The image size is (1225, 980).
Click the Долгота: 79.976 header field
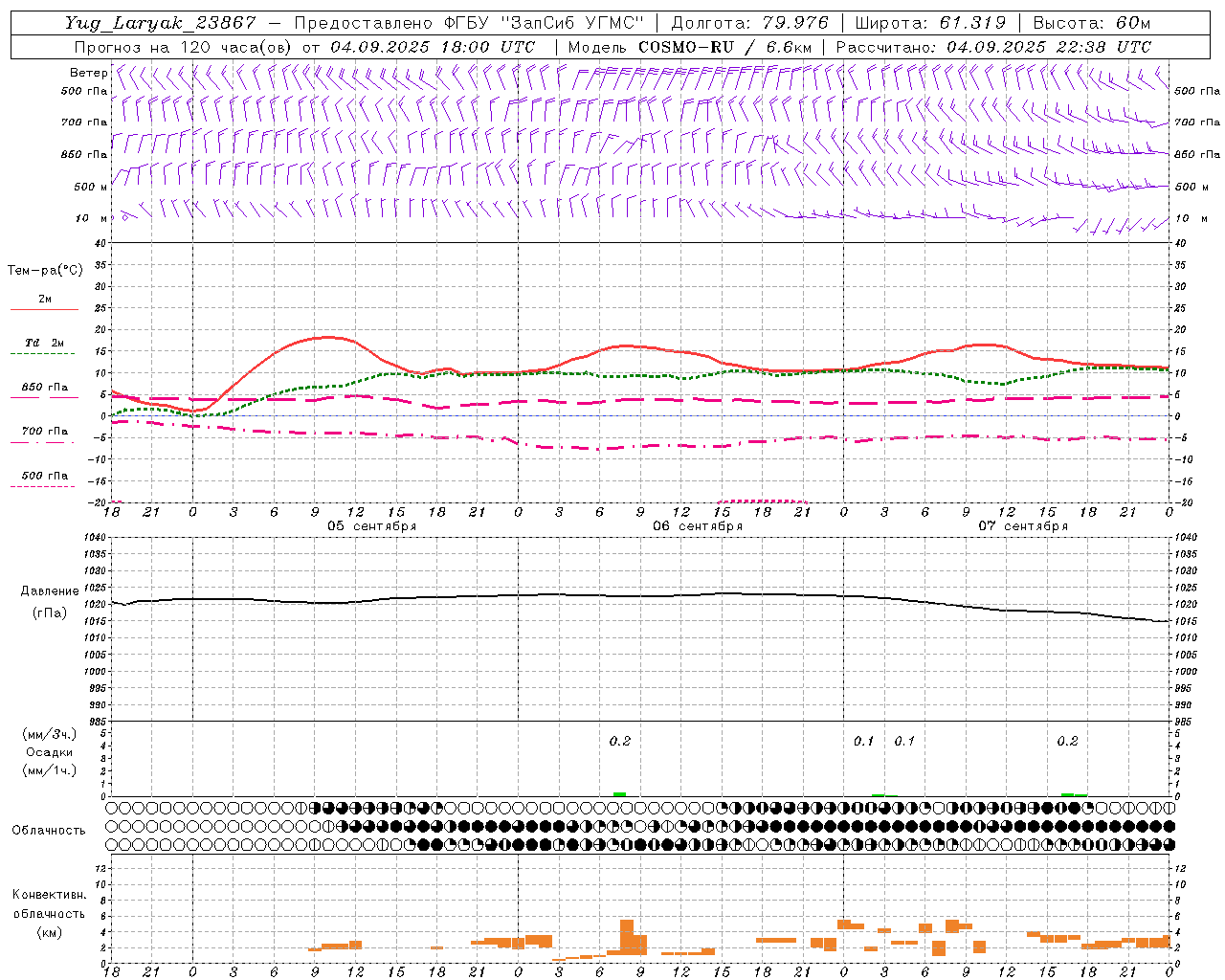pos(749,23)
